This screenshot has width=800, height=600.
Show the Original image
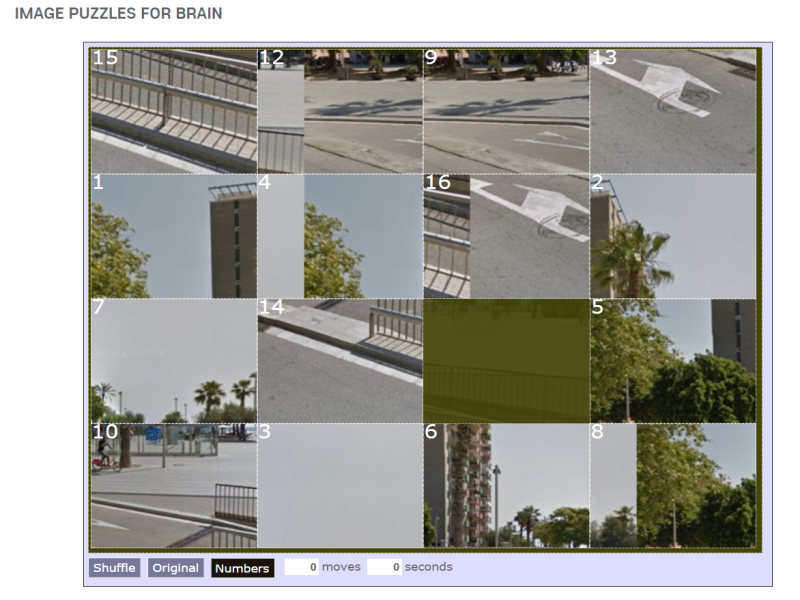click(176, 568)
